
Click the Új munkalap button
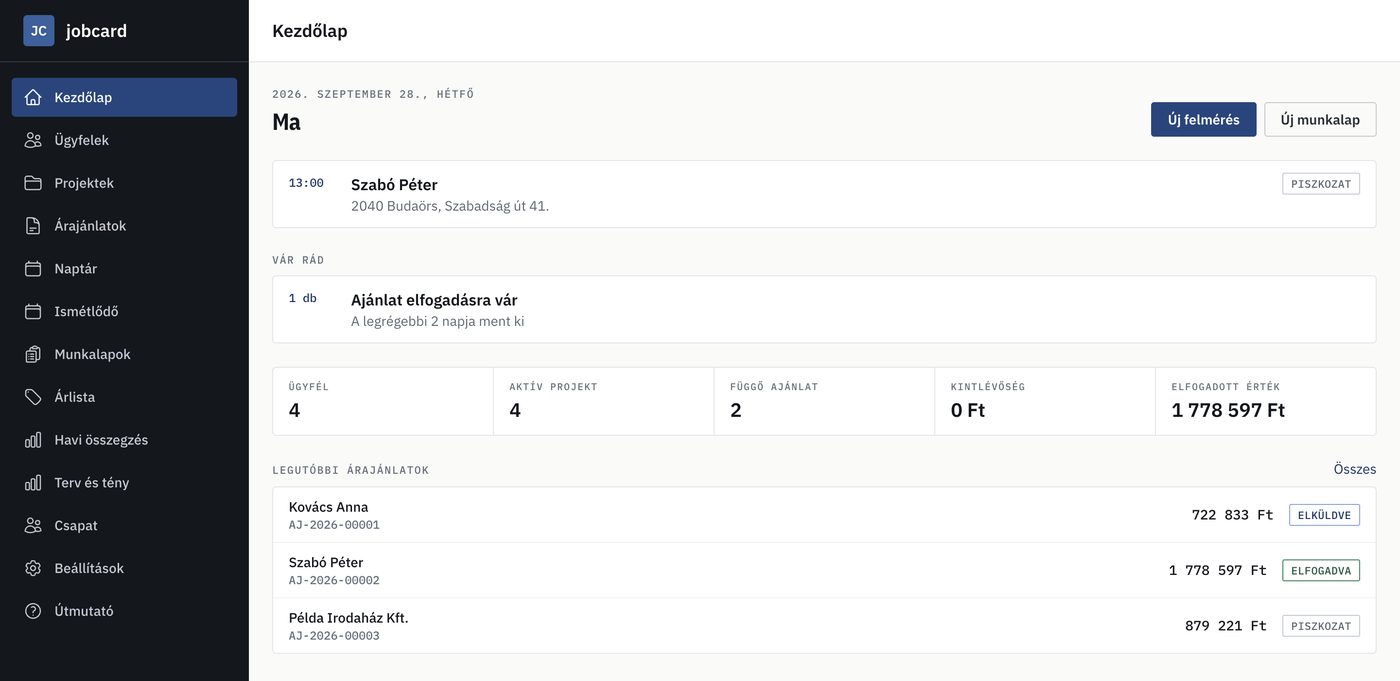[1320, 119]
